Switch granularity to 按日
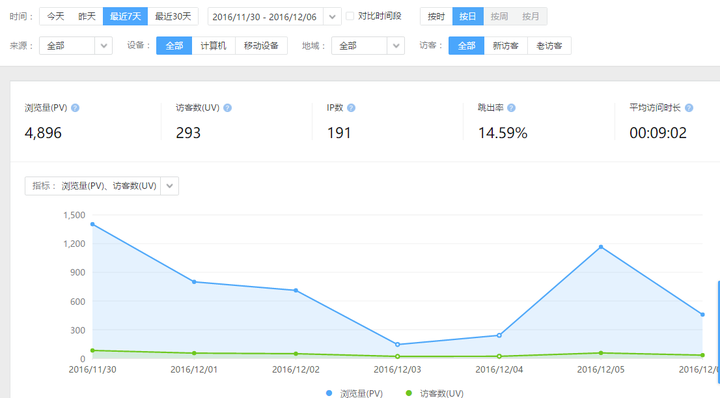 467,17
